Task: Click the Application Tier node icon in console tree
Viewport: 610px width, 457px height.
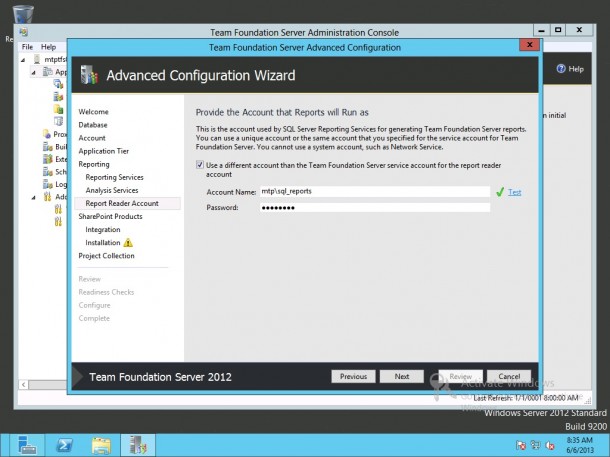Action: point(47,72)
